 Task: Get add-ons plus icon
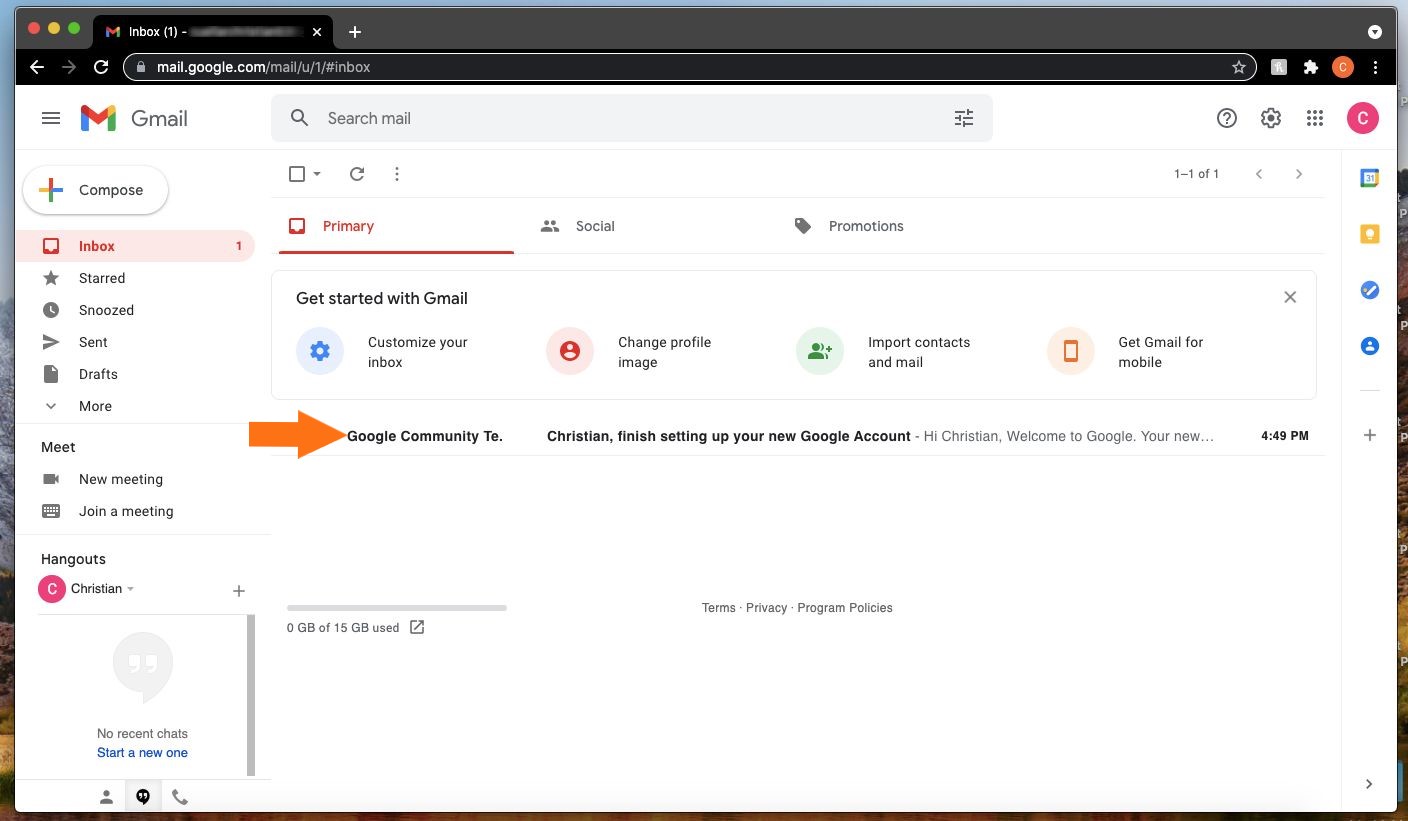(x=1370, y=435)
